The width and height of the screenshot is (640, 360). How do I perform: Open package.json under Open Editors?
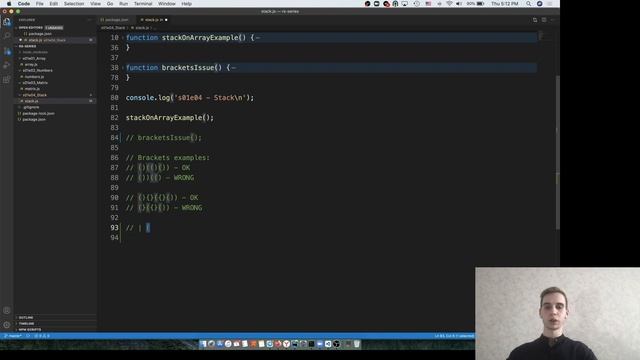pos(40,34)
